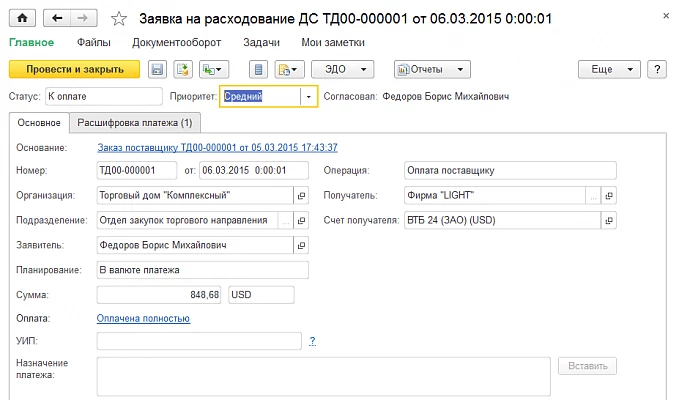679x400 pixels.
Task: Open the document structure list icon
Action: (x=259, y=69)
